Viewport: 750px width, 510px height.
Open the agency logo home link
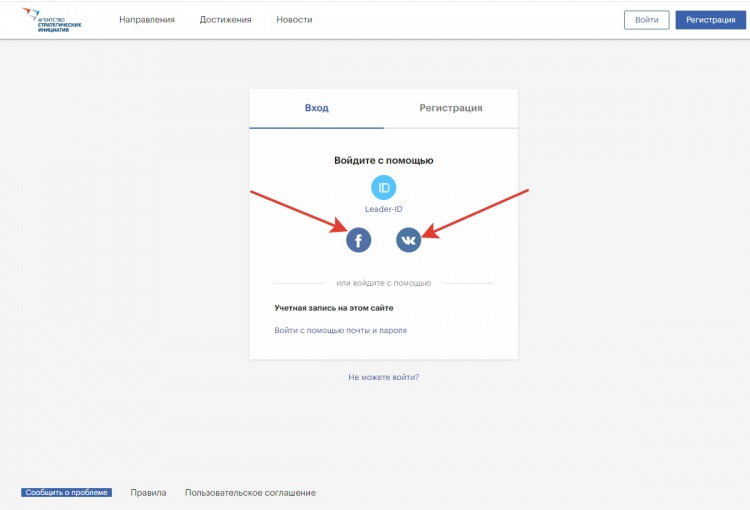coord(52,19)
